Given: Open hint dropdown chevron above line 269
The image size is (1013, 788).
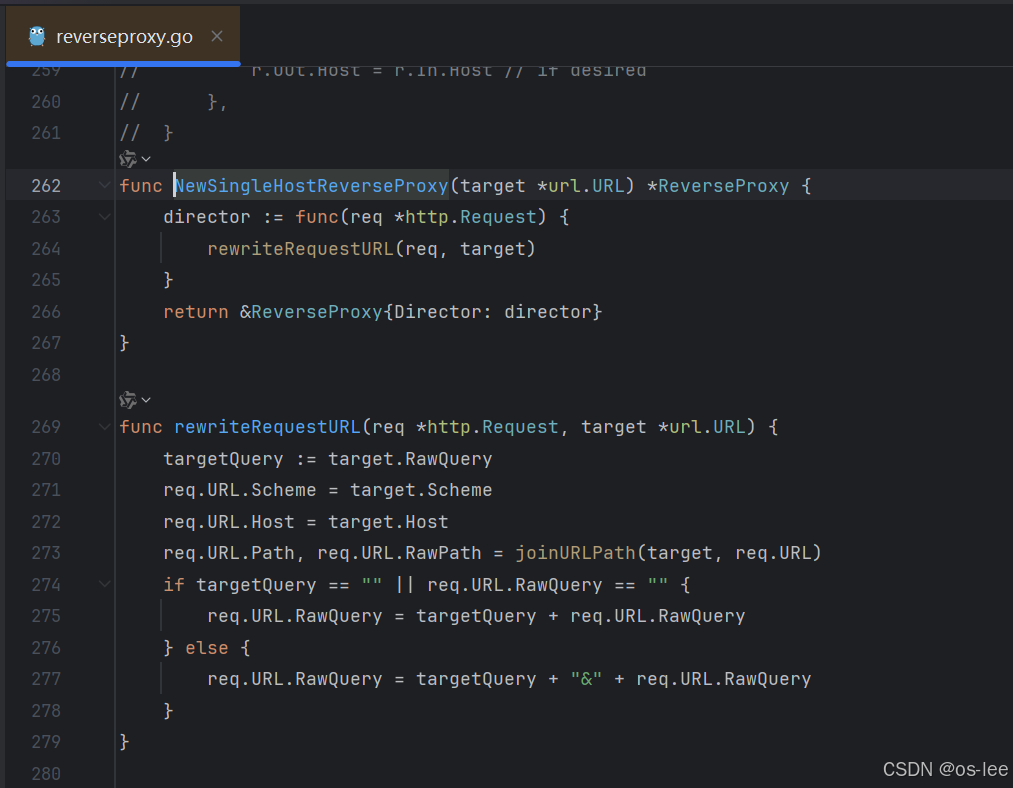Looking at the screenshot, I should [x=147, y=400].
